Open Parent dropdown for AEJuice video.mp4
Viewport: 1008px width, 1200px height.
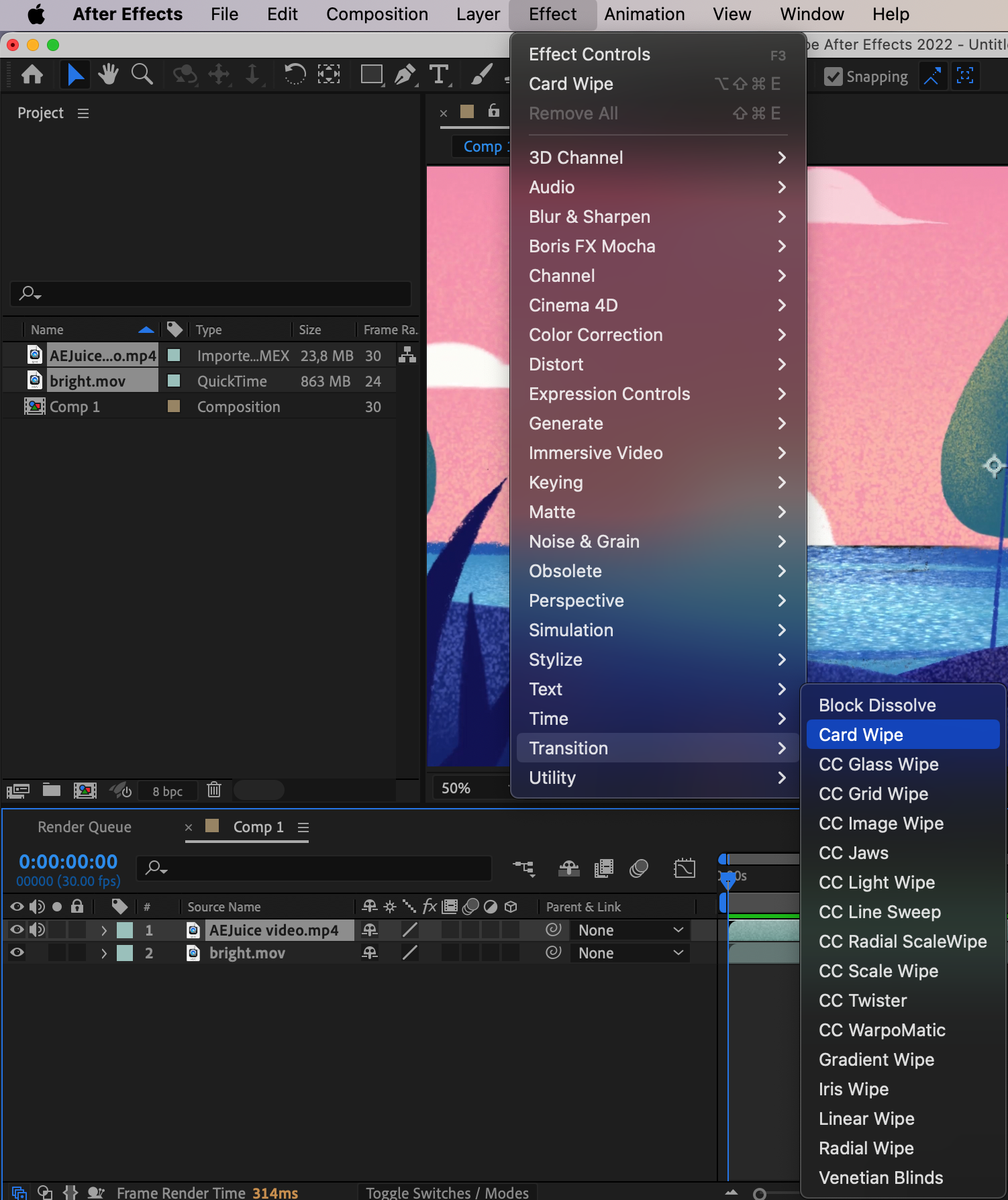click(629, 930)
